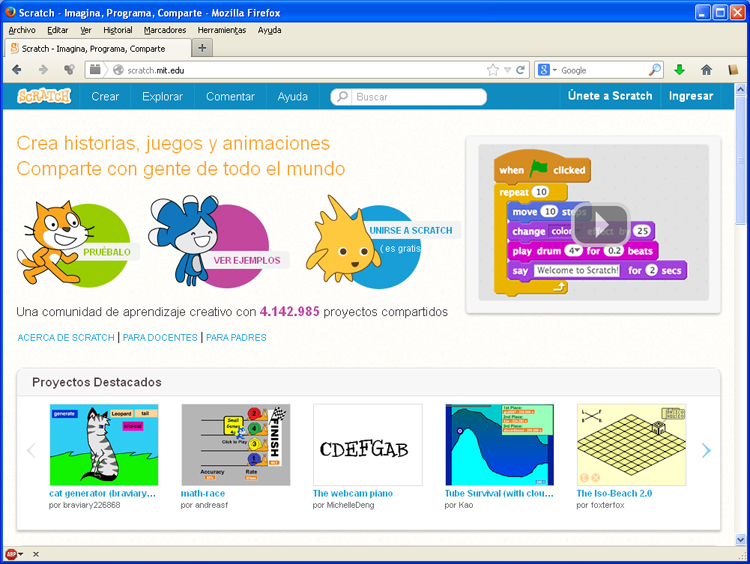
Task: Click the Ingresar login link
Action: tap(691, 96)
